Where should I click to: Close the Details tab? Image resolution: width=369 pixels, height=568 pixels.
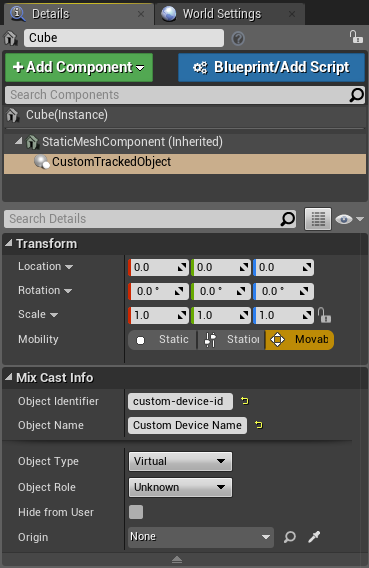pos(141,14)
